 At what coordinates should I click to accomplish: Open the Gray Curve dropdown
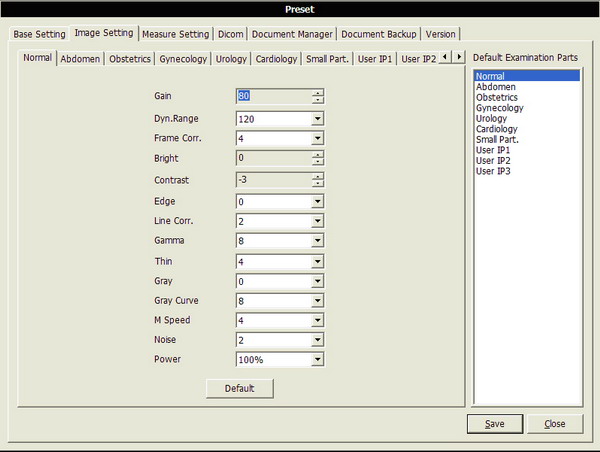tap(318, 300)
